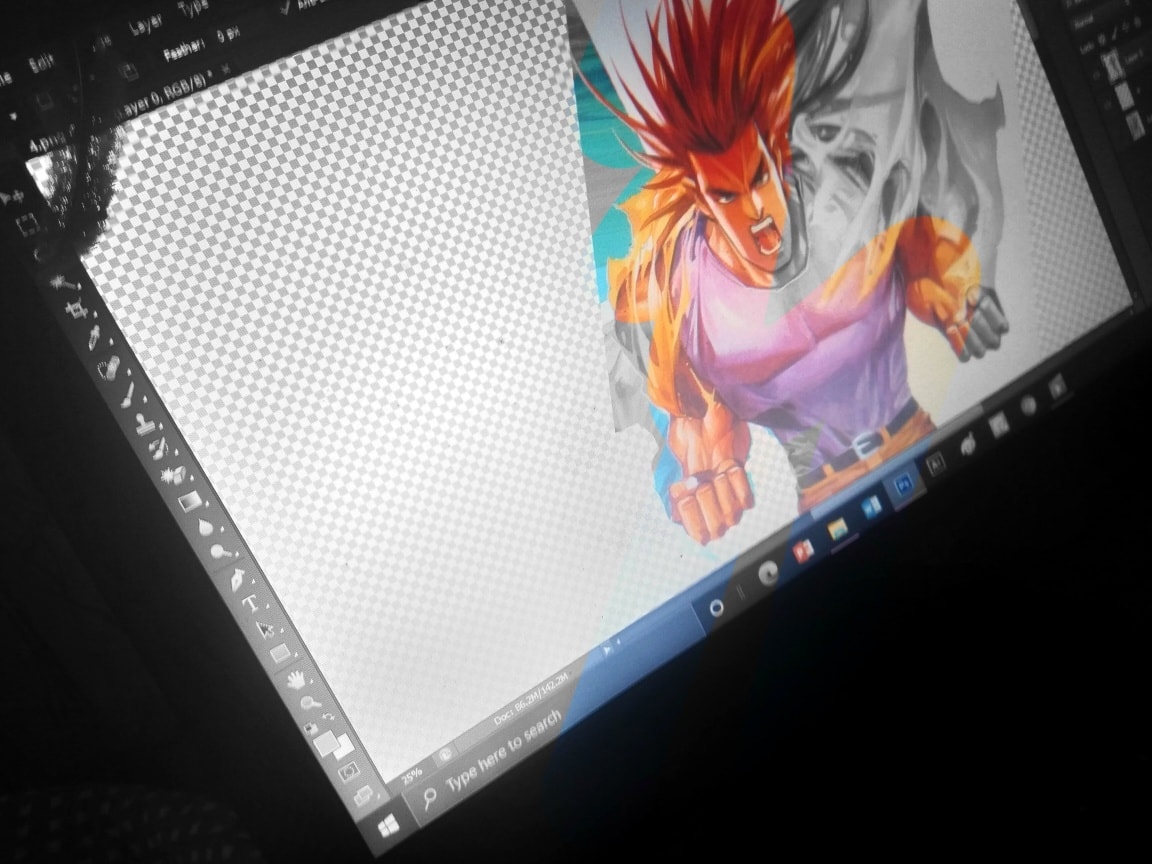This screenshot has width=1152, height=864.
Task: Select the Rectangle shape tool
Action: (280, 653)
